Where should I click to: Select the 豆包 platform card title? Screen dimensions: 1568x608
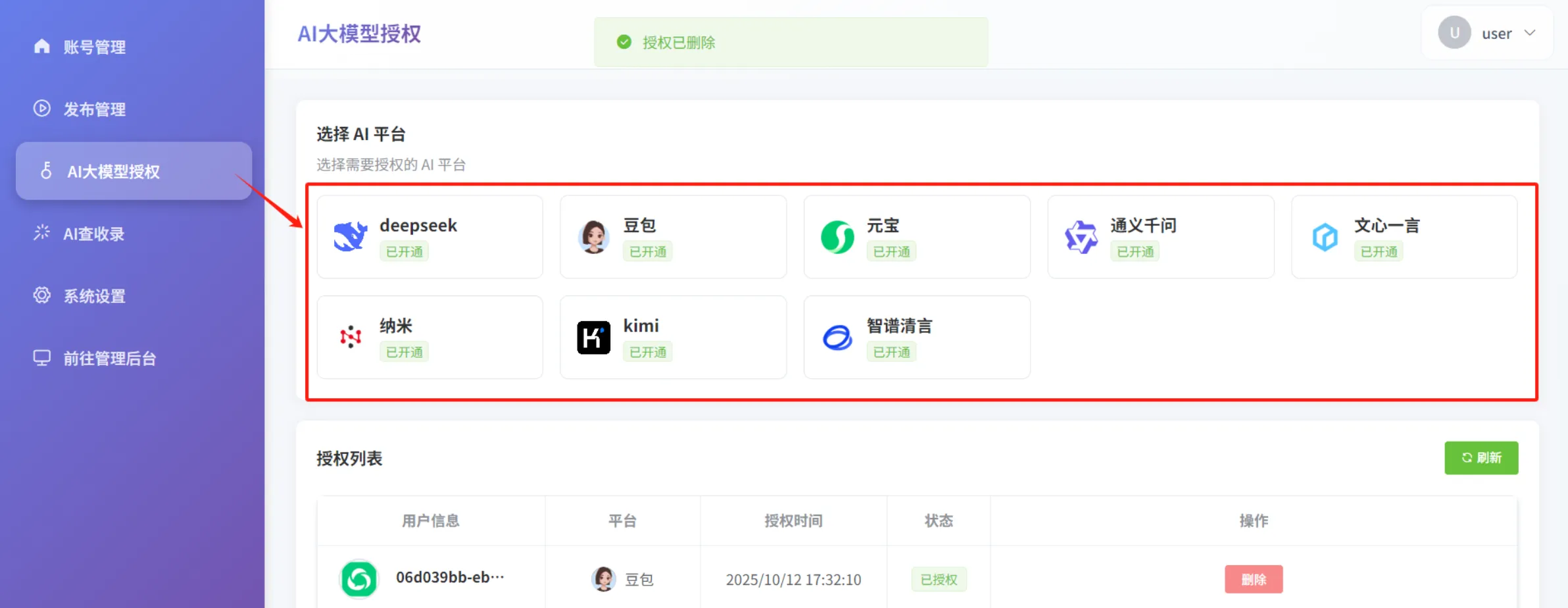point(639,225)
